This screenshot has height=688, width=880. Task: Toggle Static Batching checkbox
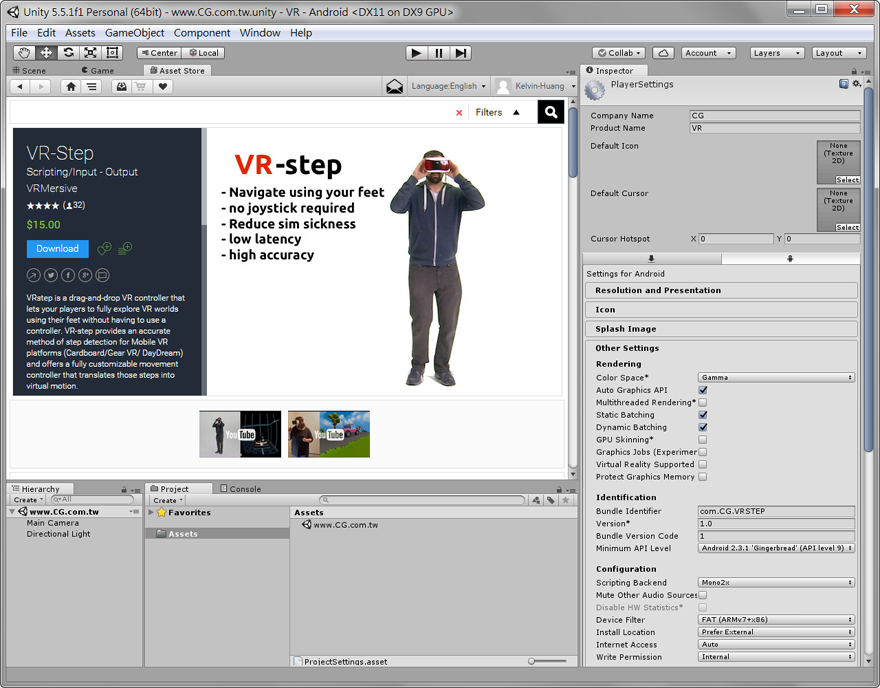point(703,415)
